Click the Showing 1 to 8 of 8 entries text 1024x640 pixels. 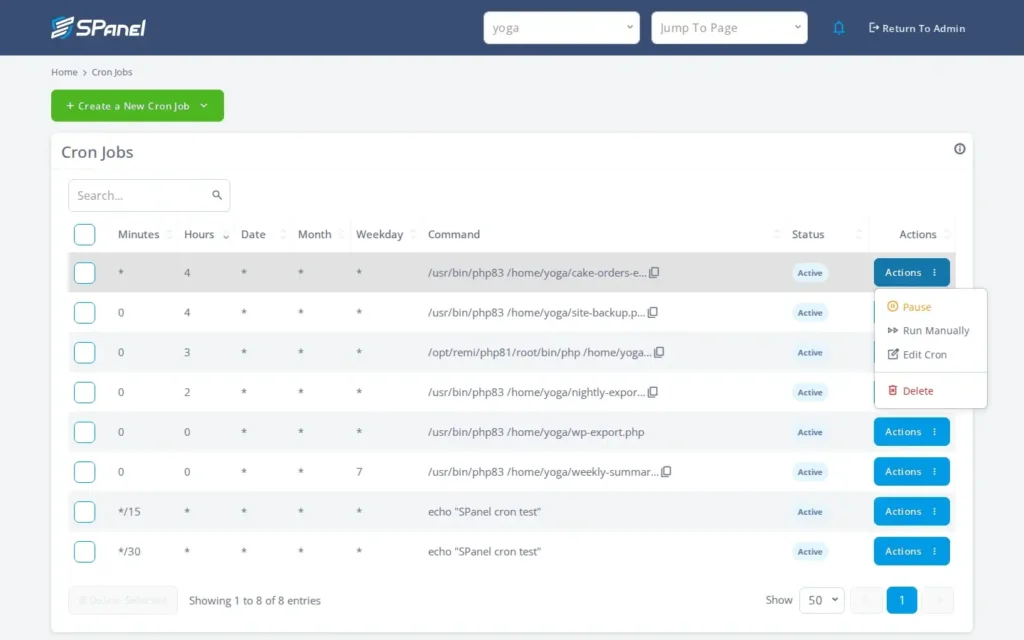pyautogui.click(x=255, y=600)
